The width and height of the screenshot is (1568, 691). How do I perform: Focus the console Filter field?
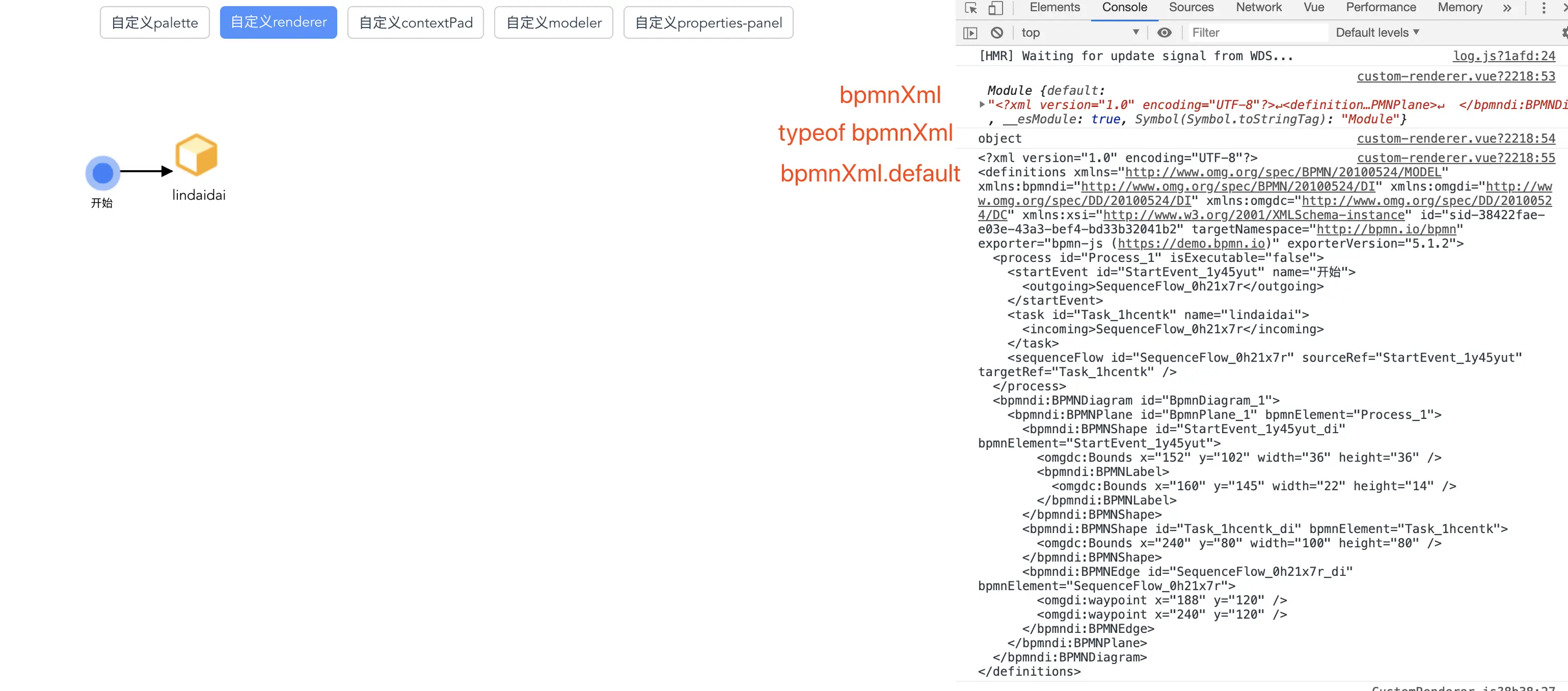[1258, 33]
